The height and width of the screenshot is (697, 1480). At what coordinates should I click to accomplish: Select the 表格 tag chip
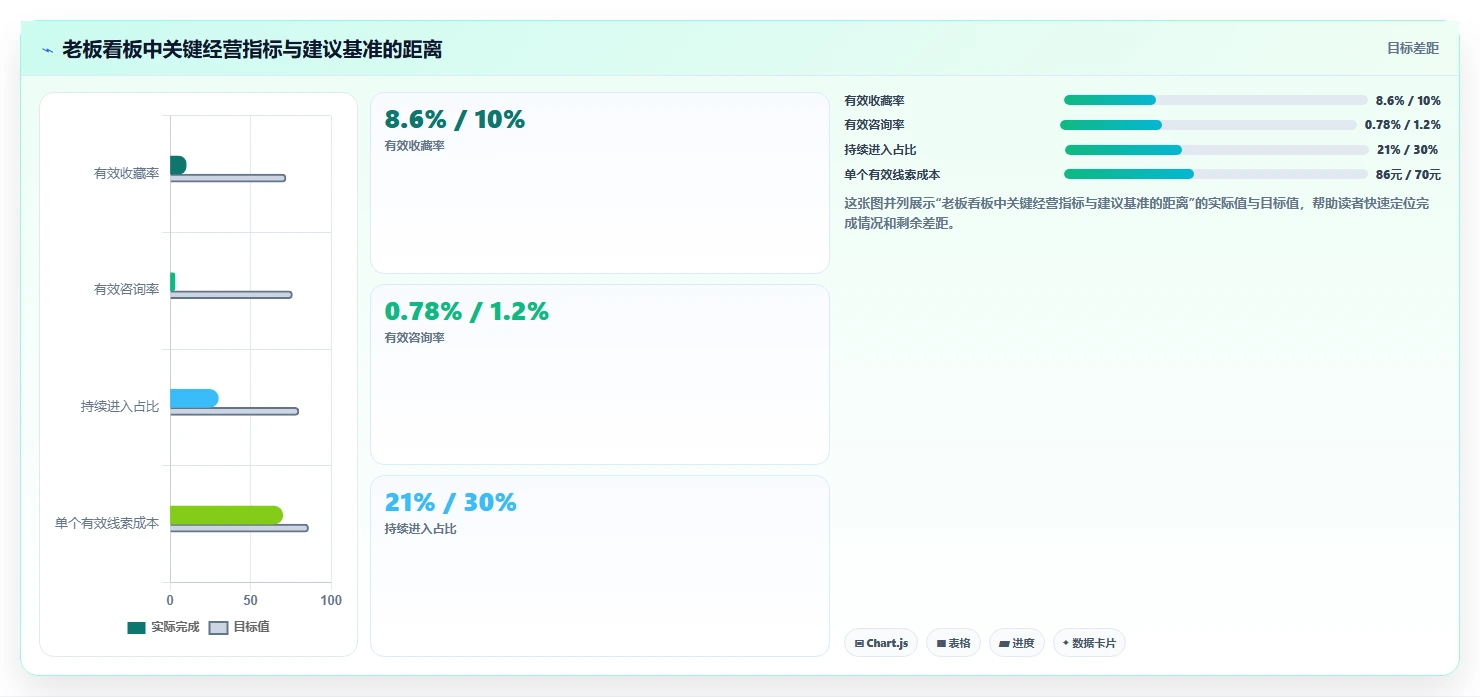point(953,643)
